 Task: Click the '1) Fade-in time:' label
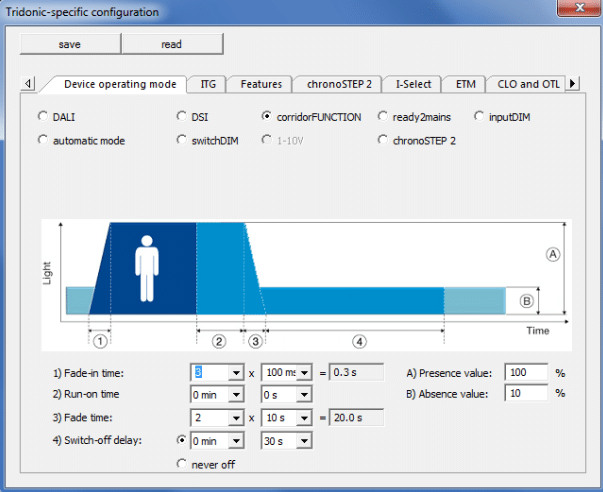(88, 373)
